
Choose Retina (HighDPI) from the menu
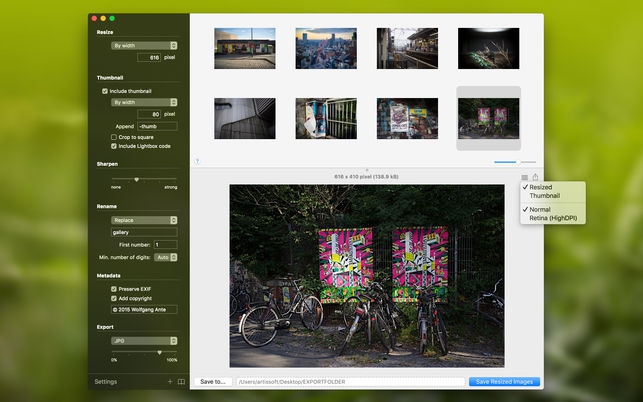point(553,217)
